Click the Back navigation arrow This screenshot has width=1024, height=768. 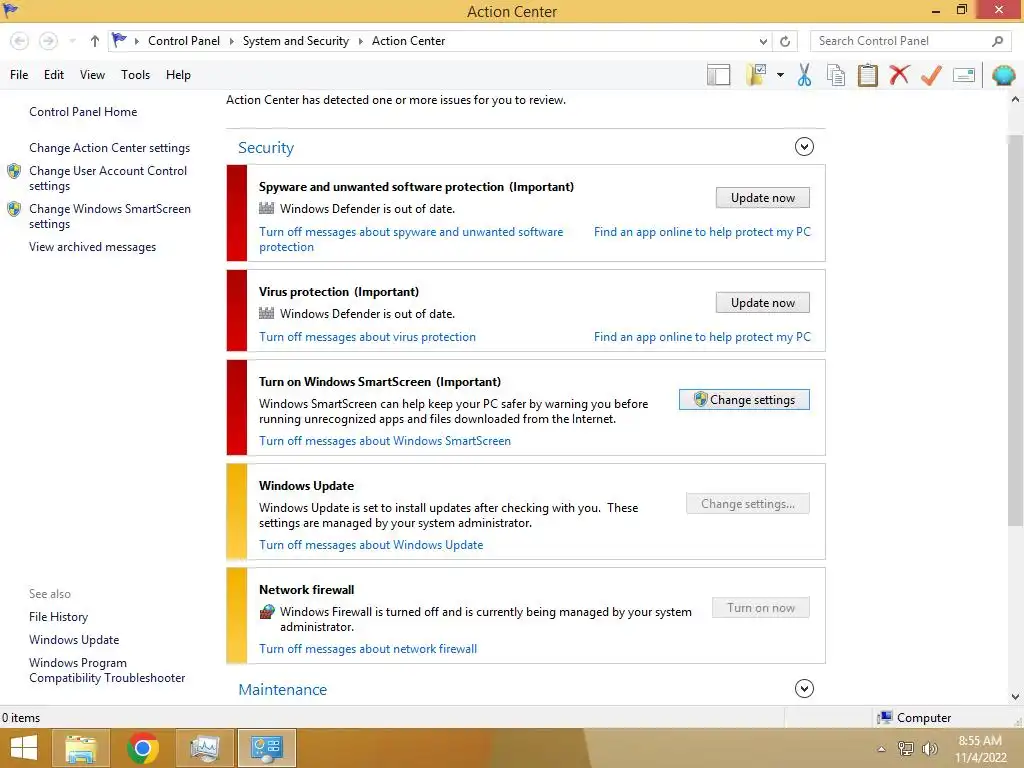click(x=20, y=41)
